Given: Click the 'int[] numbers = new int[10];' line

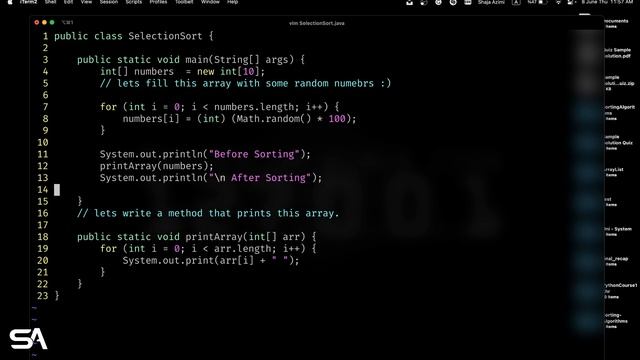Looking at the screenshot, I should click(x=182, y=71).
